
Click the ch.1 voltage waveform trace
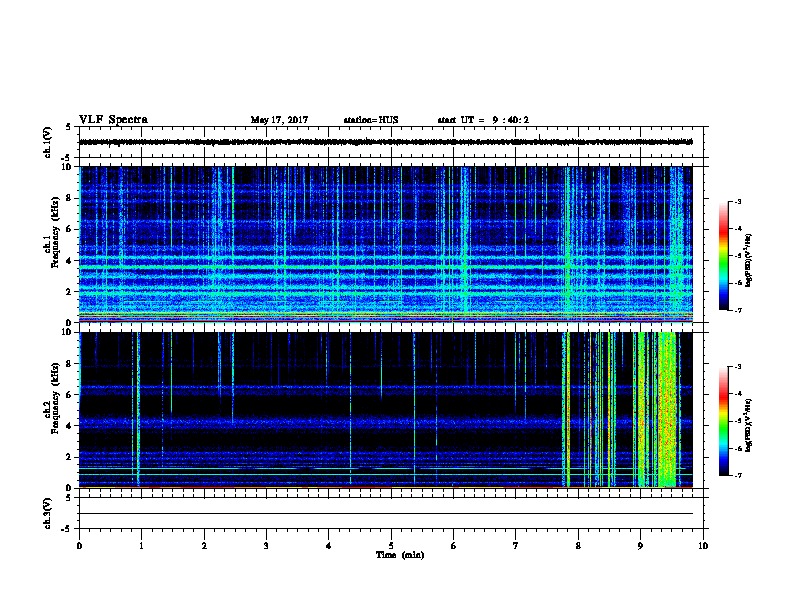(386, 142)
